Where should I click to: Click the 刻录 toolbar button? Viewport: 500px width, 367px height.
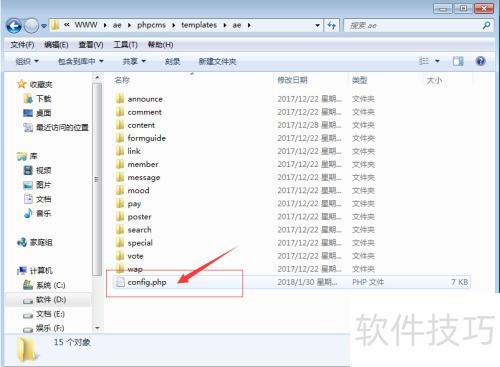click(172, 61)
